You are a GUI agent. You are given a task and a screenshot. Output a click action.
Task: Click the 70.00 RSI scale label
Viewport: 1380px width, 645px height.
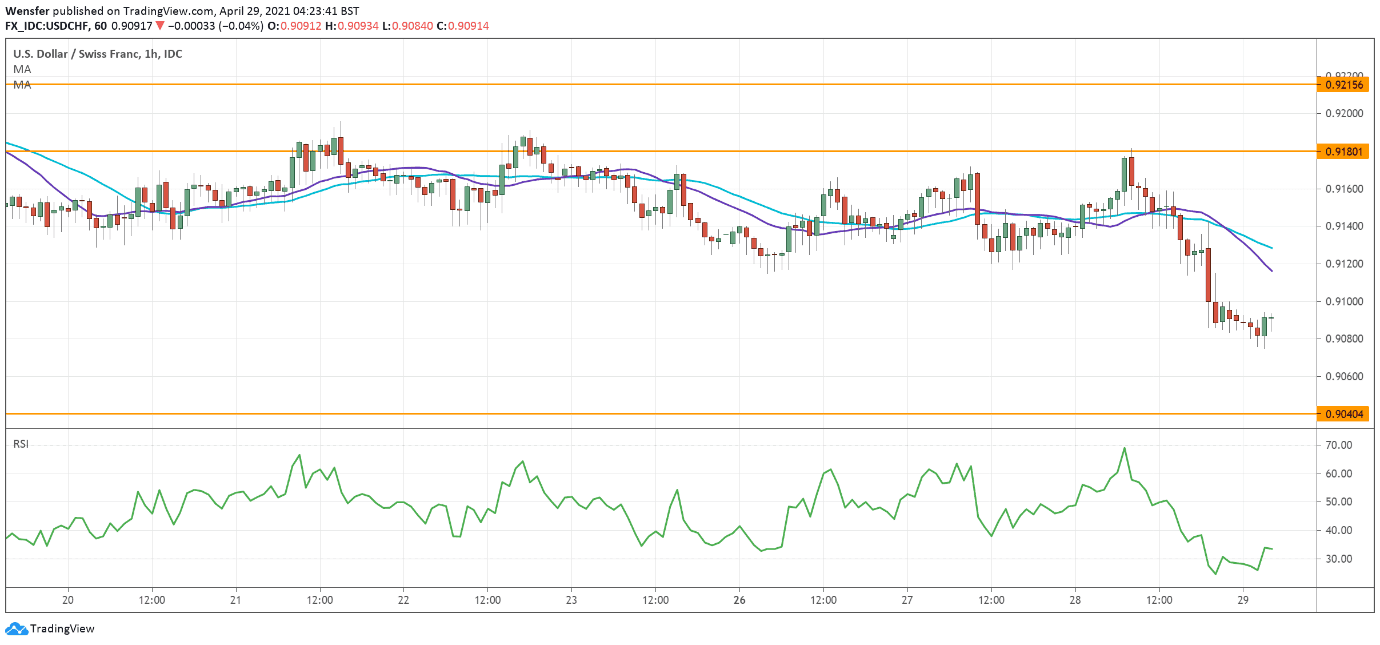[1338, 445]
